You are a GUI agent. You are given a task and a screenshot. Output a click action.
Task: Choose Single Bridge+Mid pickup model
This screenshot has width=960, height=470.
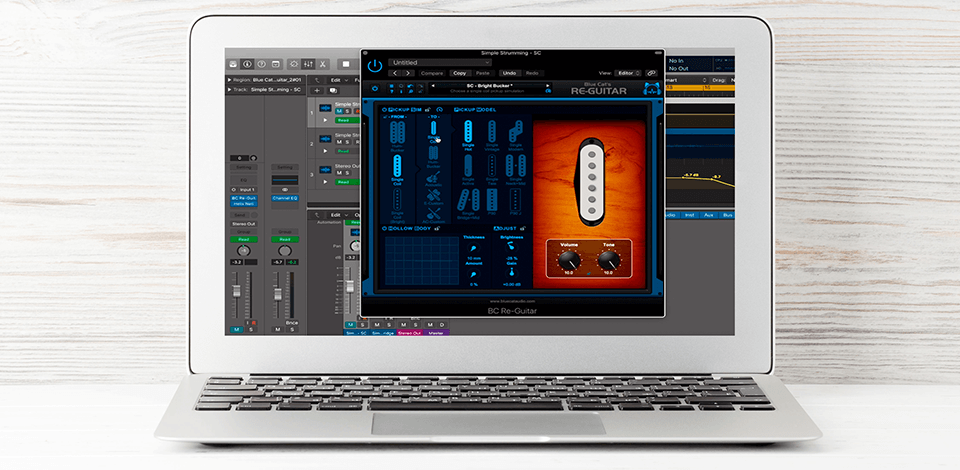[468, 204]
